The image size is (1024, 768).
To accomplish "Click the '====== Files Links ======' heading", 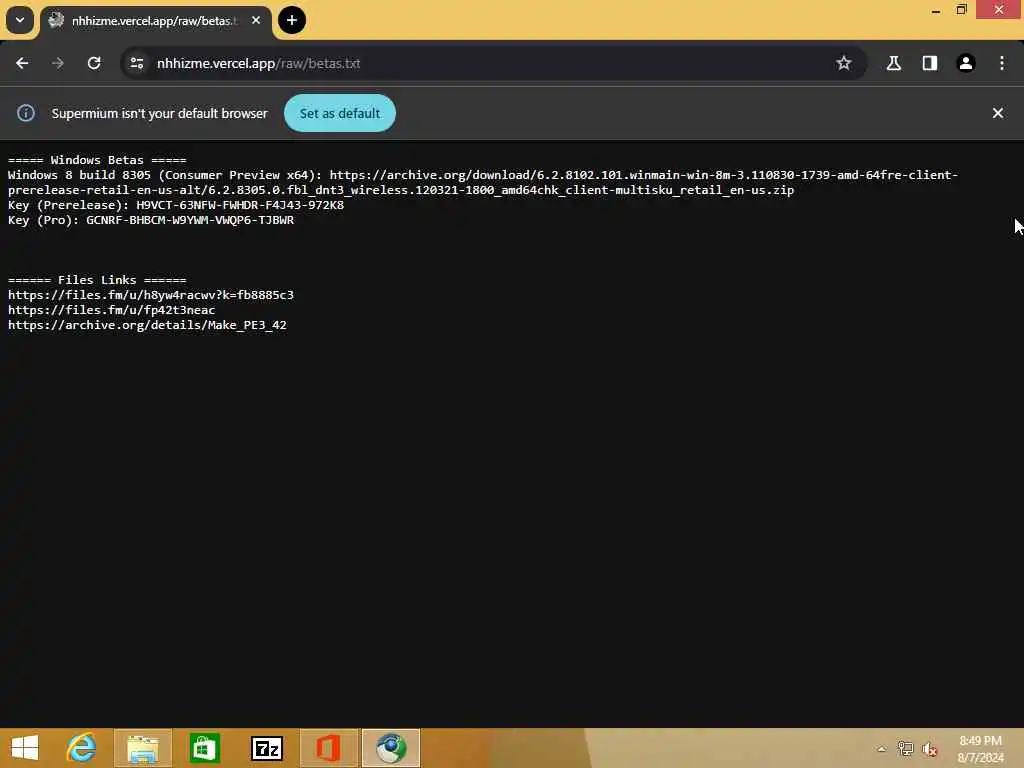I will (97, 280).
